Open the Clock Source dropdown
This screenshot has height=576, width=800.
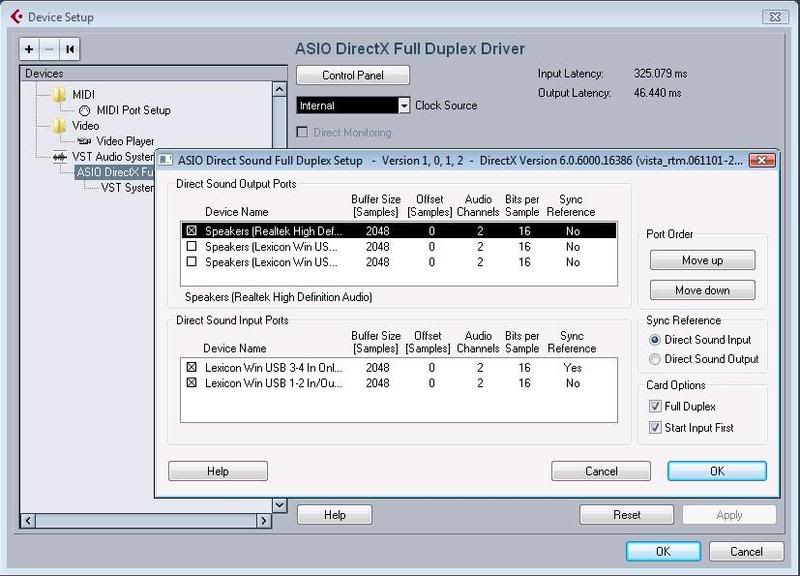tap(404, 106)
